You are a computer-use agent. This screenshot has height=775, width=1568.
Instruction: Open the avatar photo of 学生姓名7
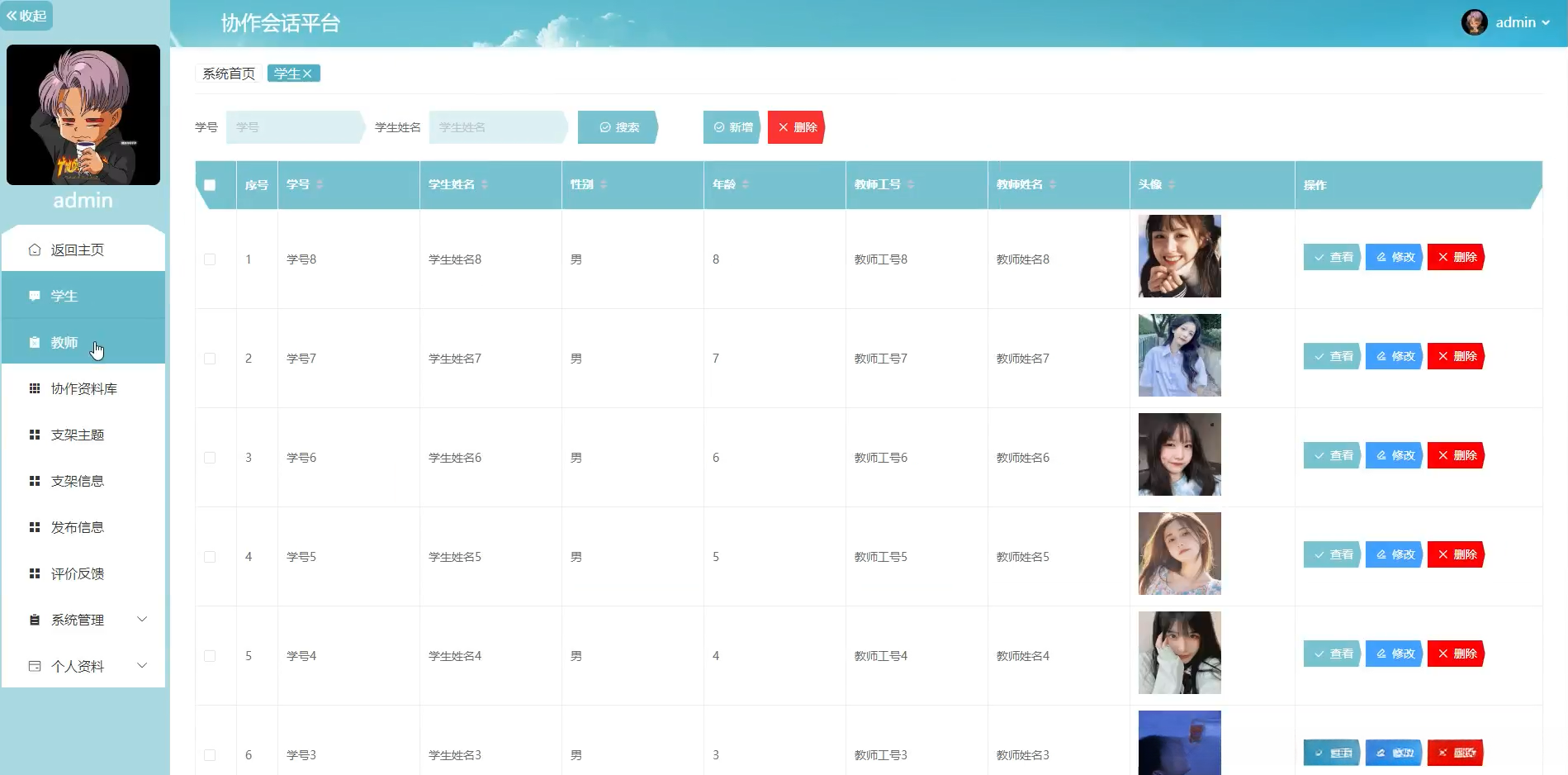tap(1179, 355)
